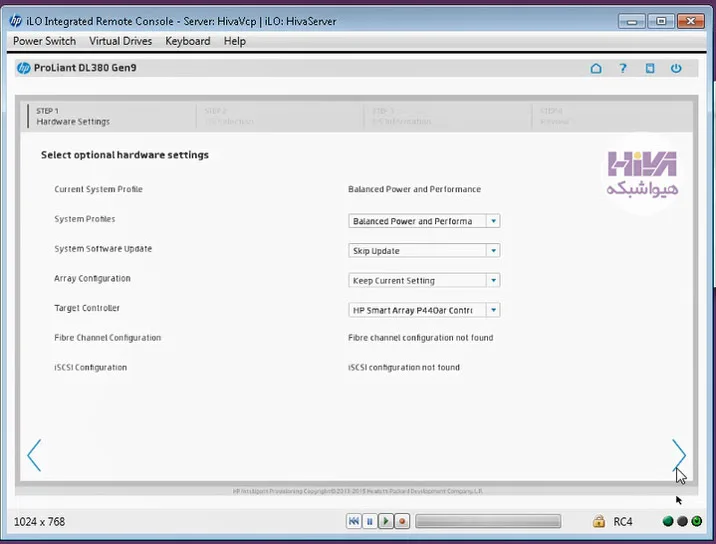Play the console recording
Screen dimensions: 716x544
[386, 521]
